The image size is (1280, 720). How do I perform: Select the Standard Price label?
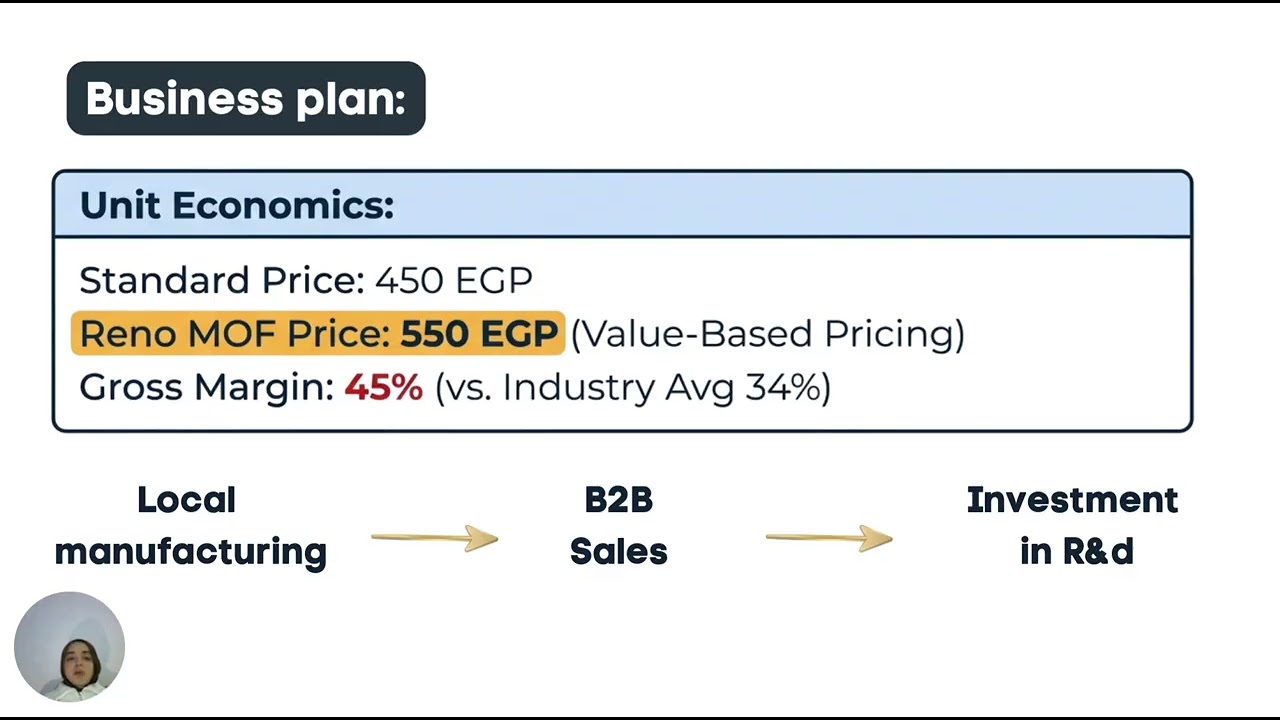click(222, 280)
